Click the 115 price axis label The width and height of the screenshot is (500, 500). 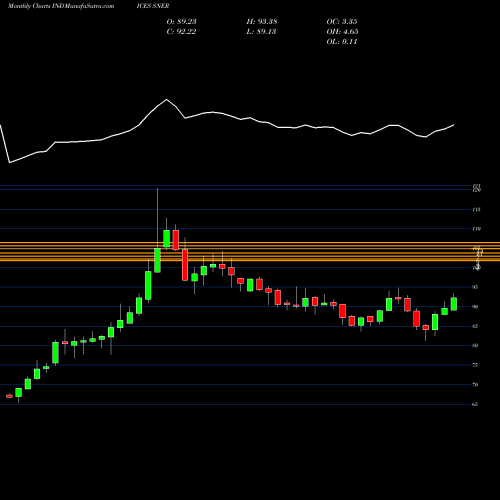[476, 210]
